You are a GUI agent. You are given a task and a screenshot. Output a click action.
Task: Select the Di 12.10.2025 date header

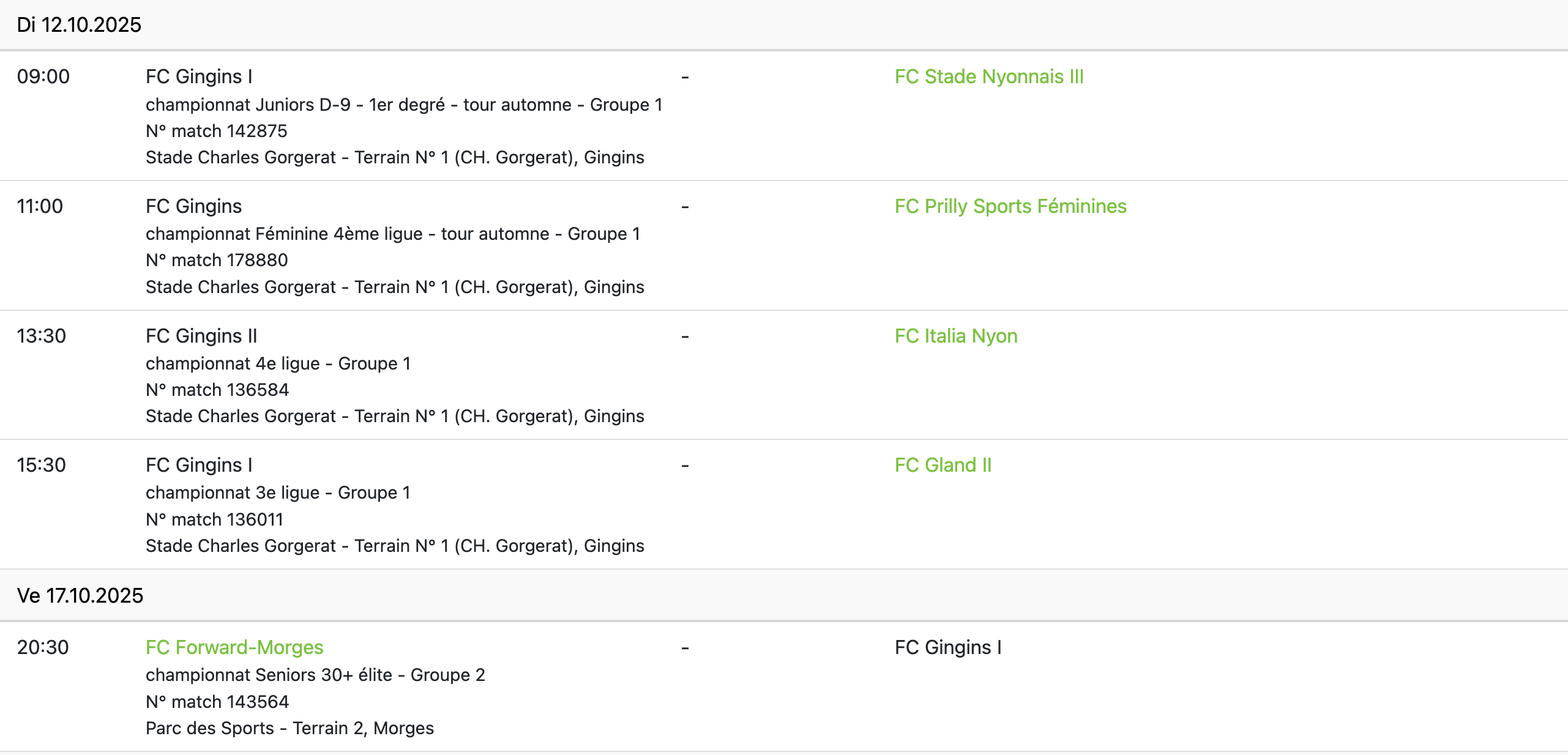coord(79,25)
